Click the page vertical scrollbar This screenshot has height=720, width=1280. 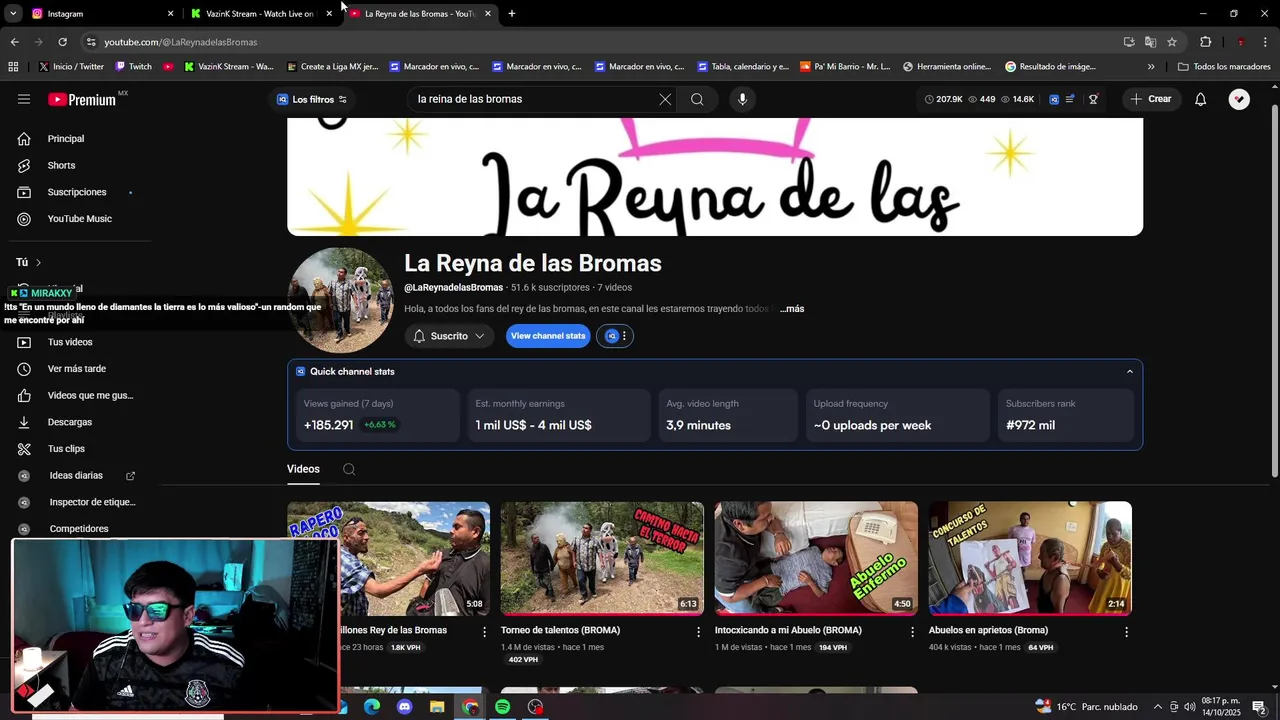click(1274, 290)
